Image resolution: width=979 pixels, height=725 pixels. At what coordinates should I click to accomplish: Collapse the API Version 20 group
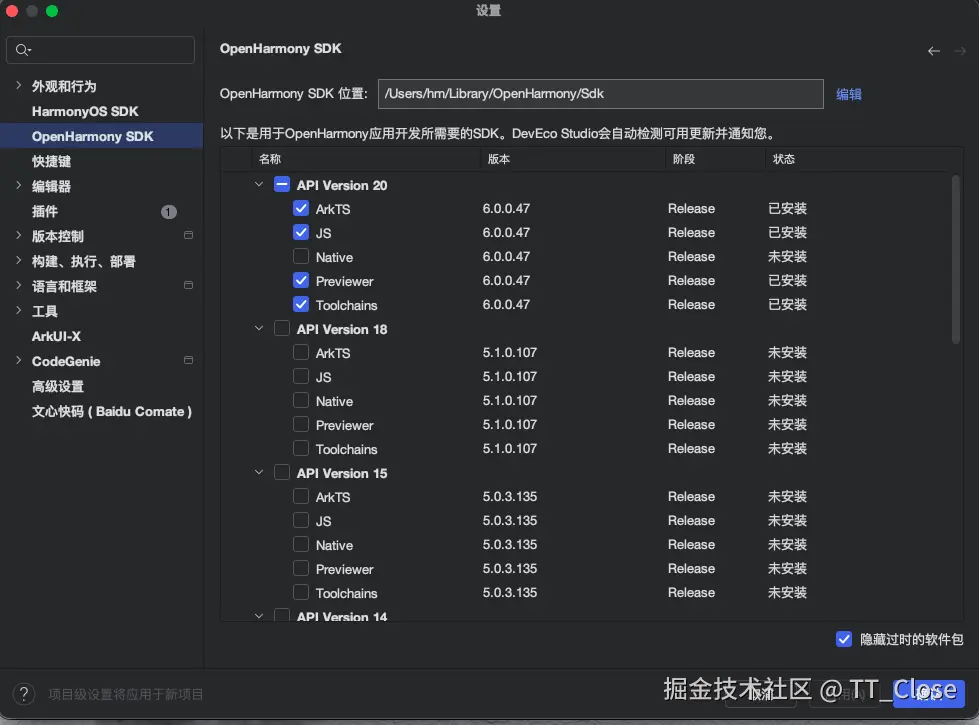pos(258,185)
